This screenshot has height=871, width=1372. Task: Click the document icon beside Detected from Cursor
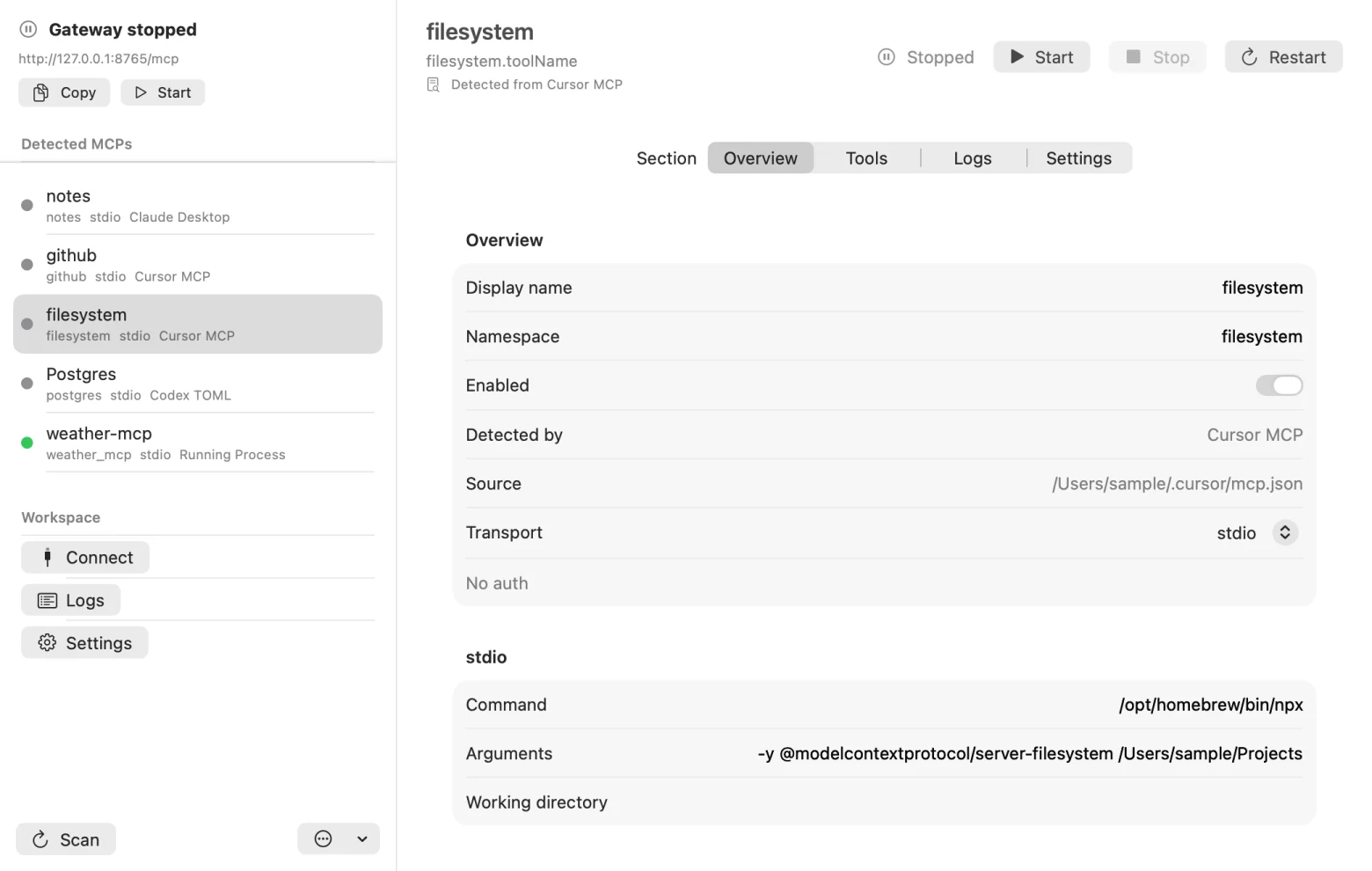pyautogui.click(x=433, y=84)
